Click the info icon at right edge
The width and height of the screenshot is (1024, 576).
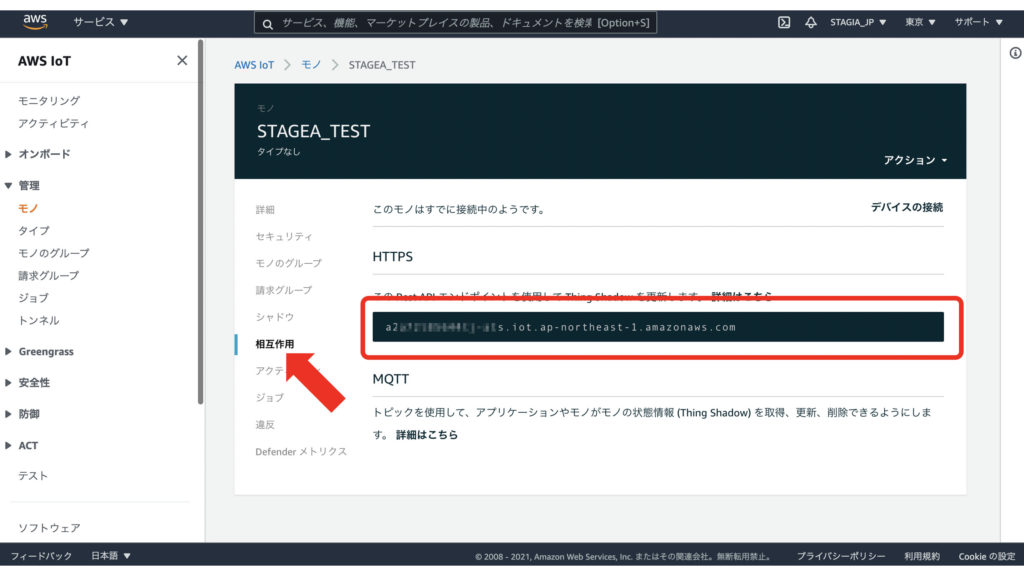(1015, 54)
